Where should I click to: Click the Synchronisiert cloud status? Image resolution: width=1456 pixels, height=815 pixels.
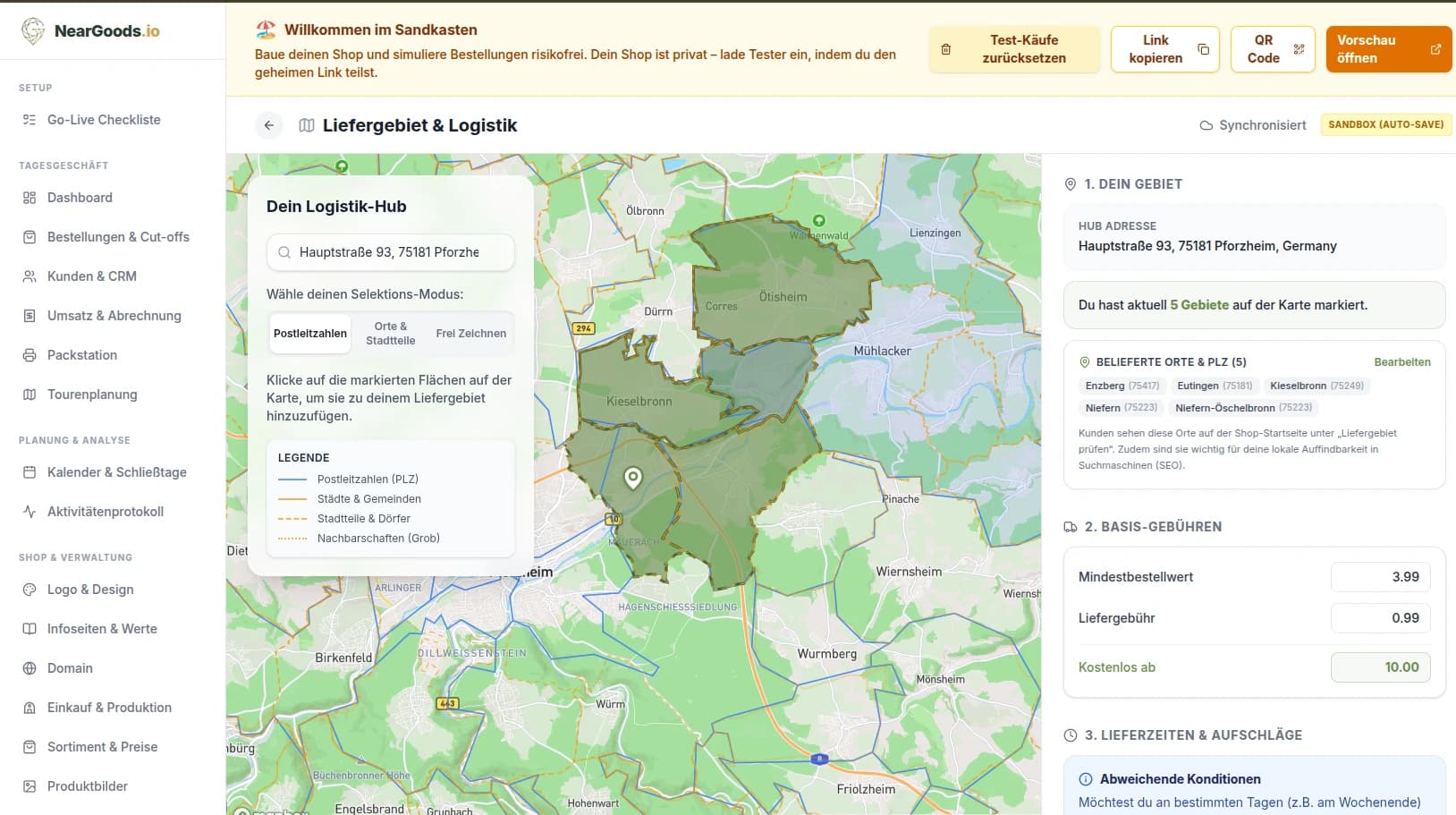point(1253,125)
